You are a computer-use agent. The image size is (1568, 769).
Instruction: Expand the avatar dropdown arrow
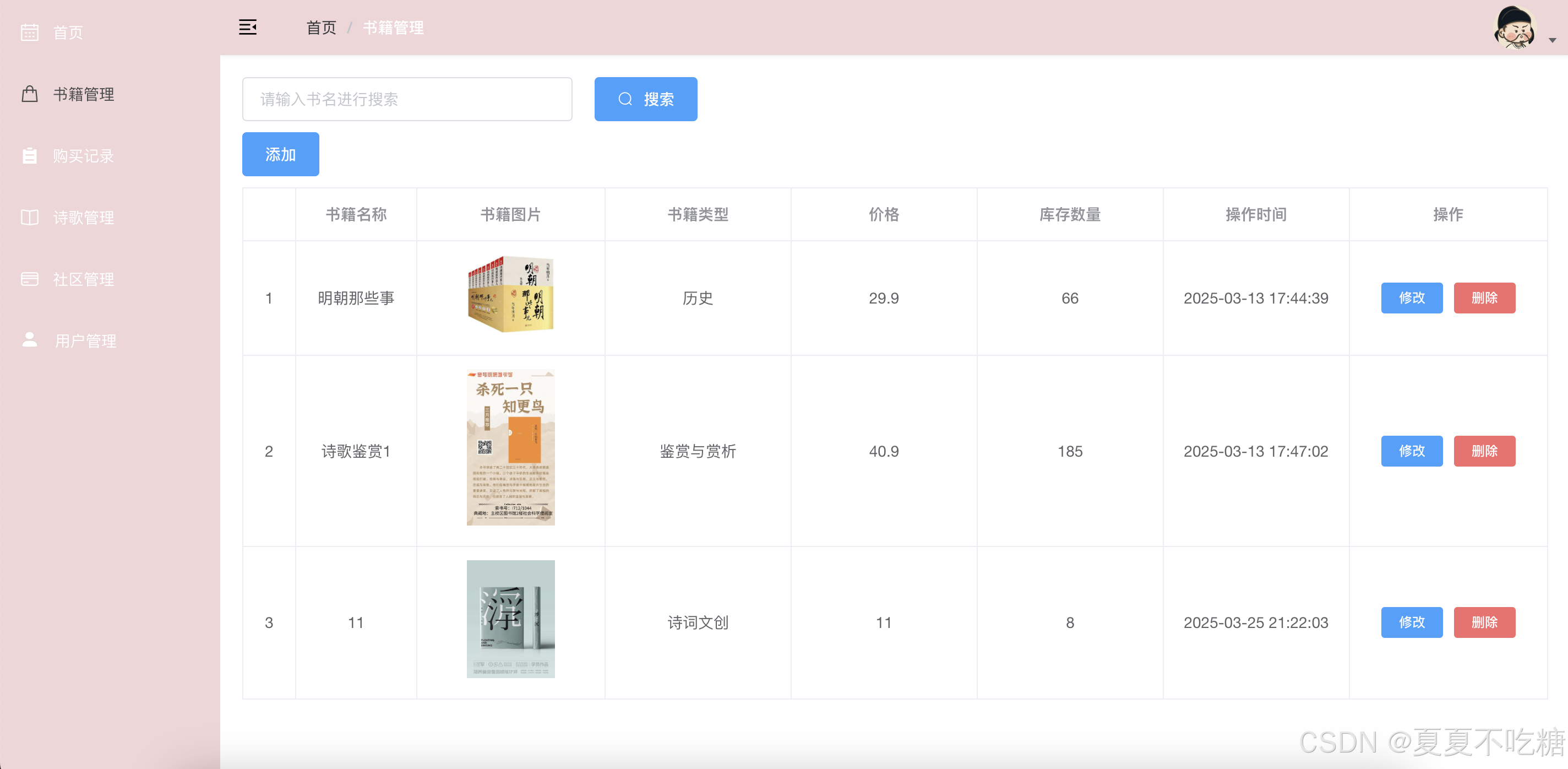[1552, 40]
